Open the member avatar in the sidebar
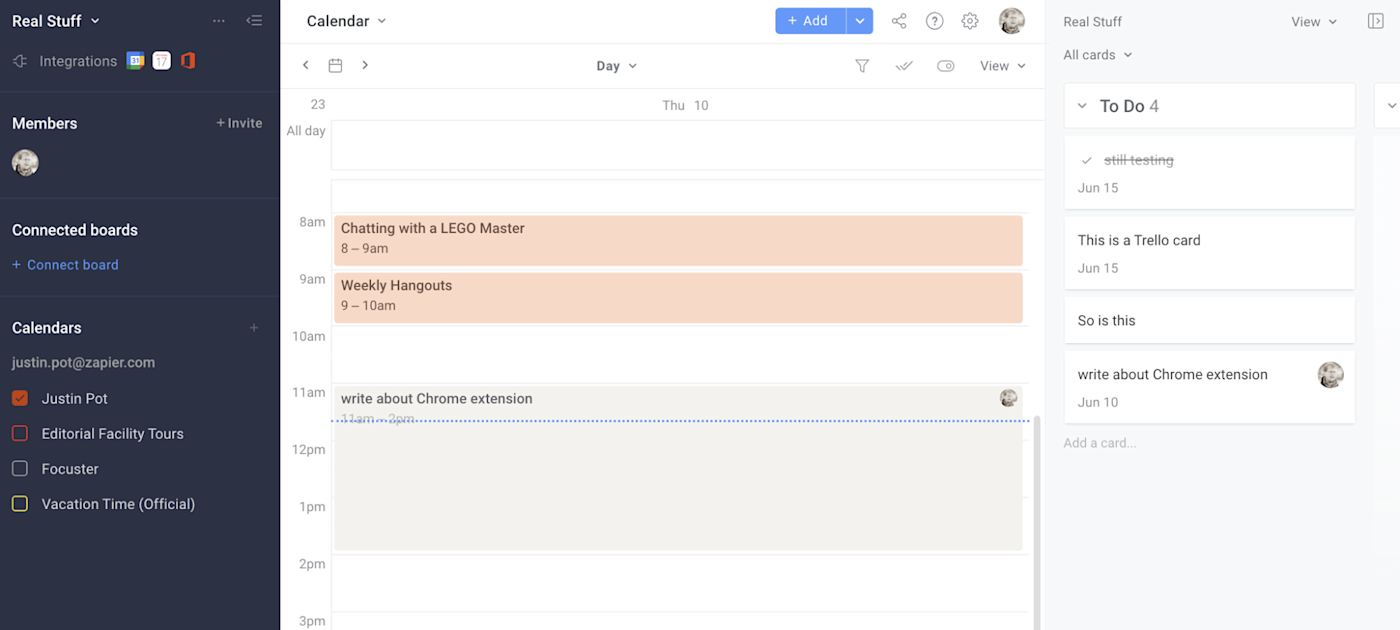This screenshot has height=630, width=1400. click(25, 163)
